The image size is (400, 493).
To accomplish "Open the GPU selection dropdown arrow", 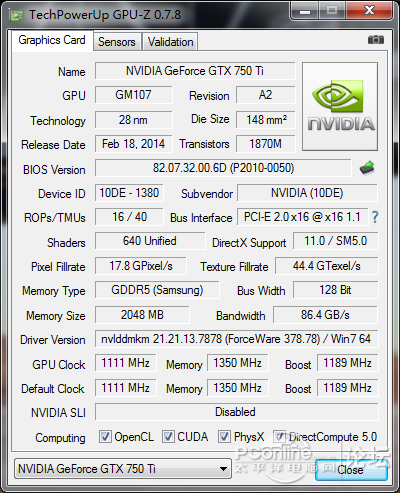I will click(x=224, y=469).
